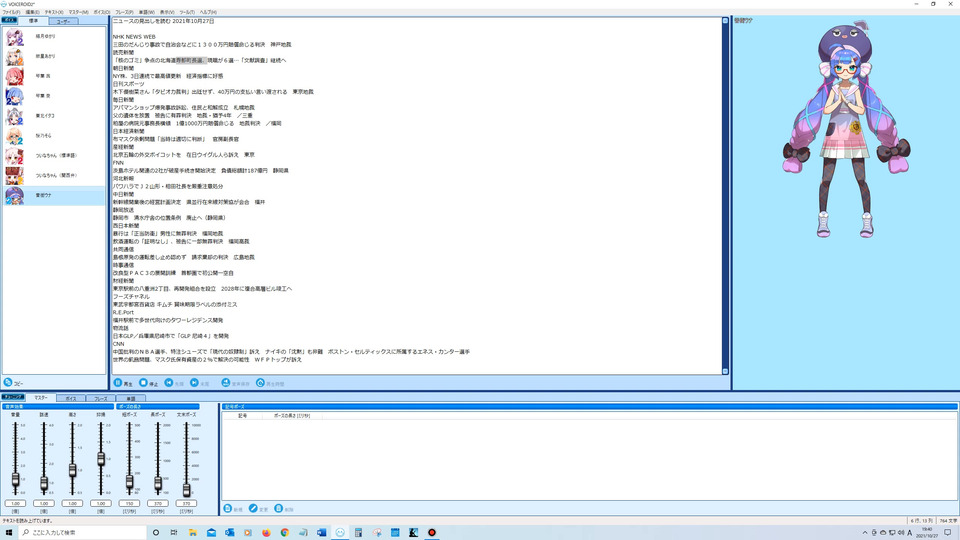The height and width of the screenshot is (540, 960).
Task: Open the フレーズ(P) menu
Action: (124, 12)
